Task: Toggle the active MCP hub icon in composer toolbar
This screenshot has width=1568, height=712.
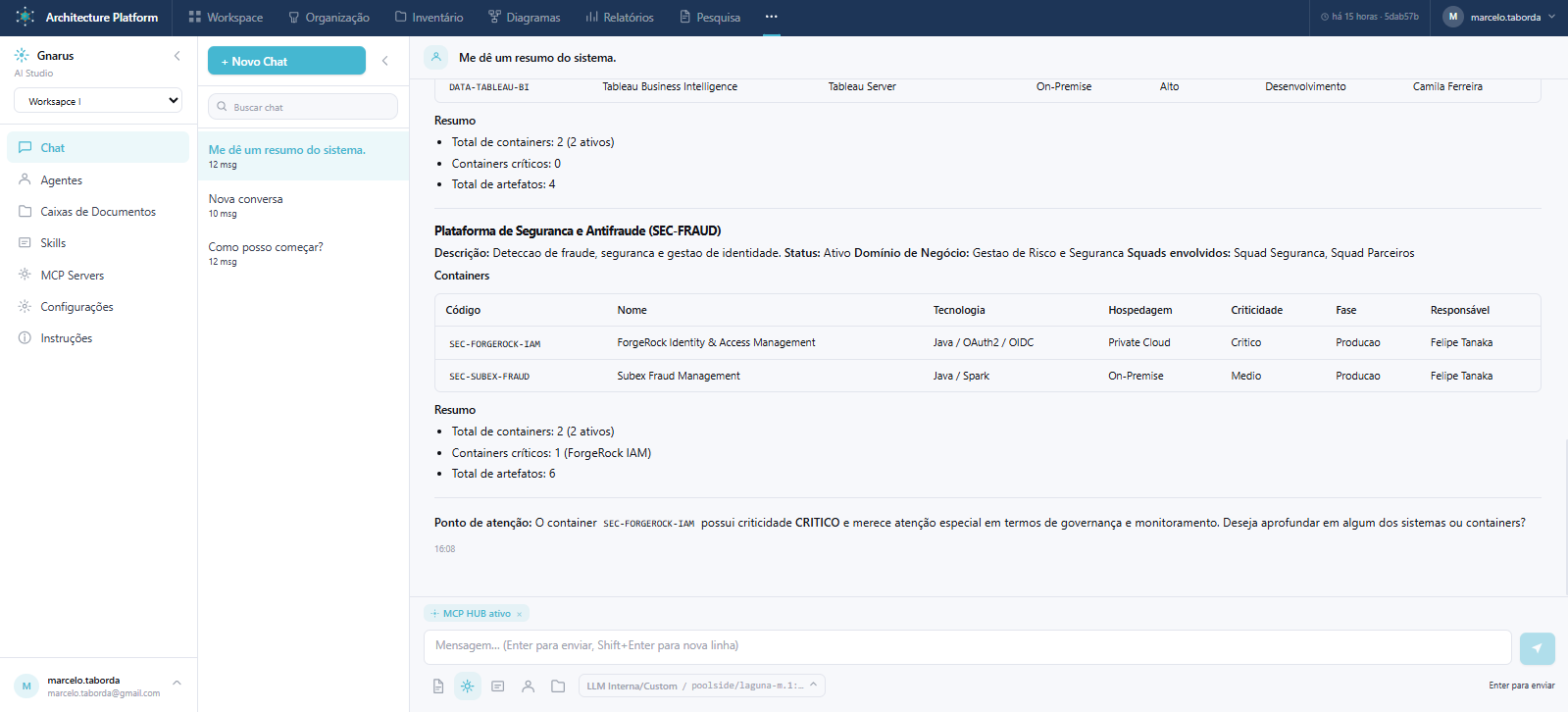Action: (x=468, y=687)
